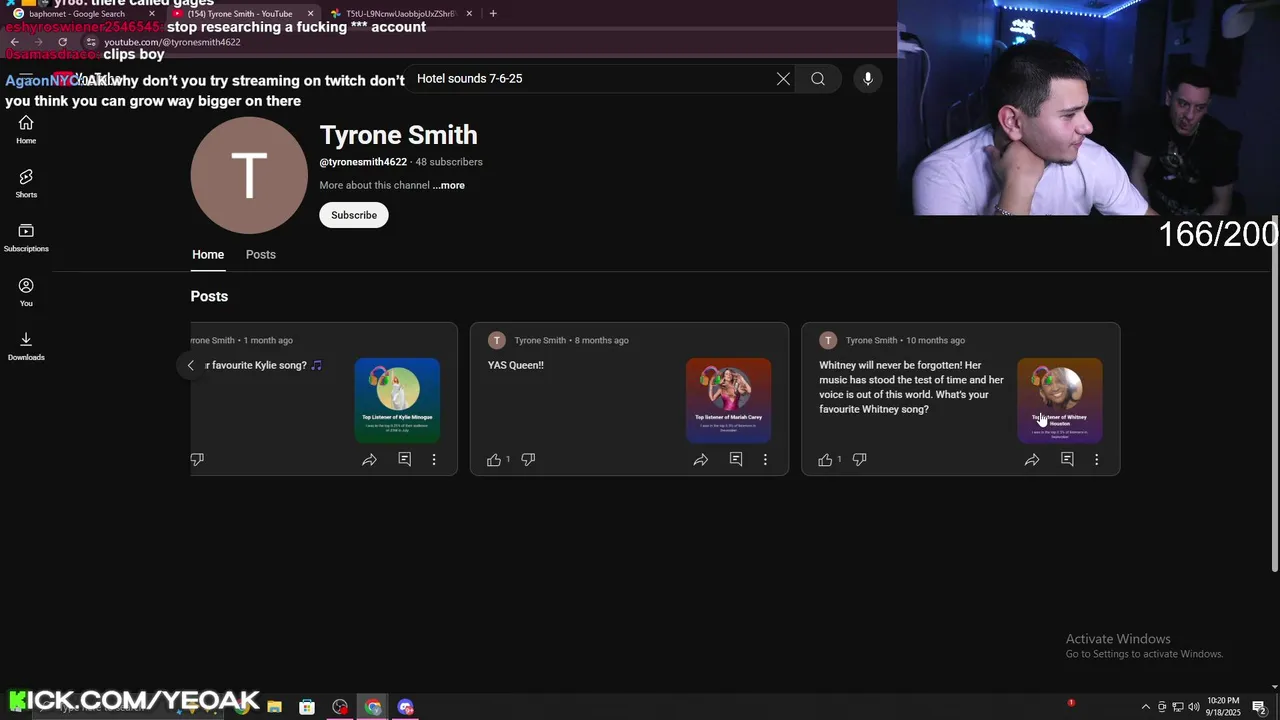Screen dimensions: 1280x720
Task: Open a new browser tab with plus
Action: coord(493,14)
